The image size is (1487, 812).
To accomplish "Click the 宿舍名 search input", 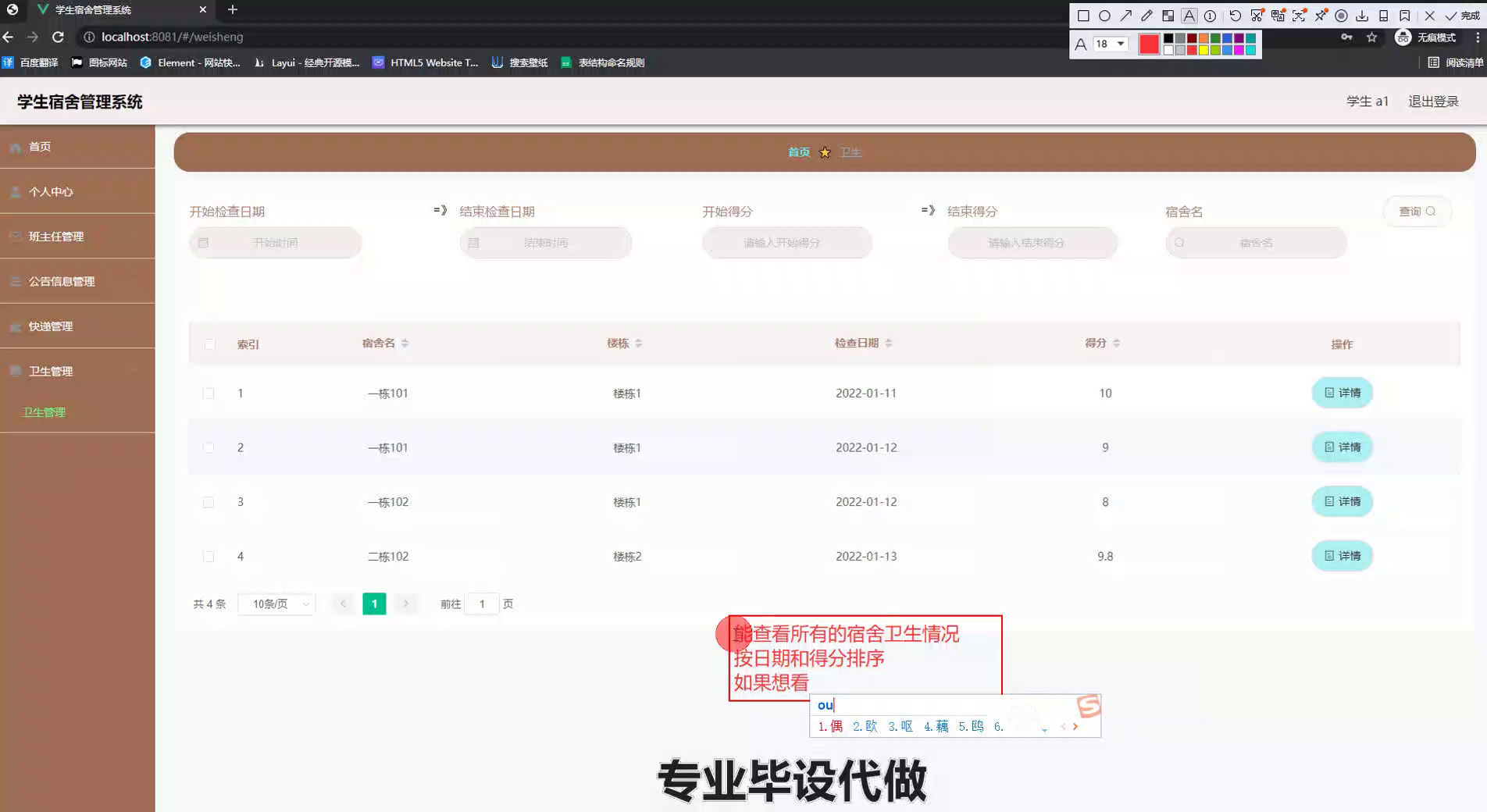I will (1256, 243).
